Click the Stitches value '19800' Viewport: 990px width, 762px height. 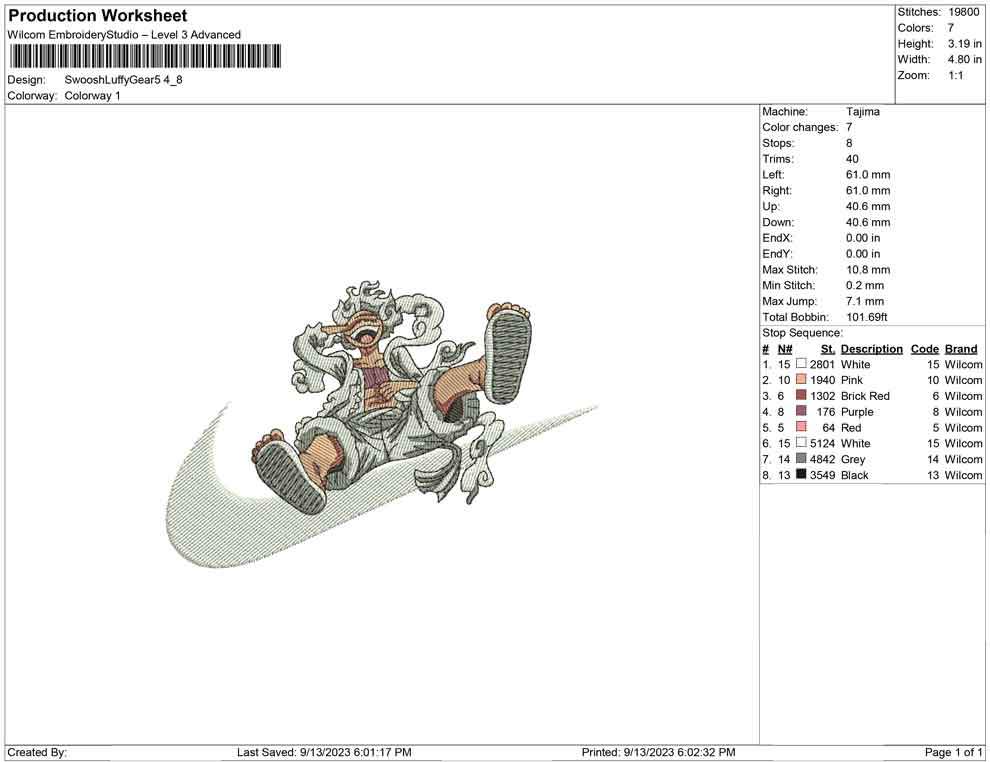tap(963, 12)
